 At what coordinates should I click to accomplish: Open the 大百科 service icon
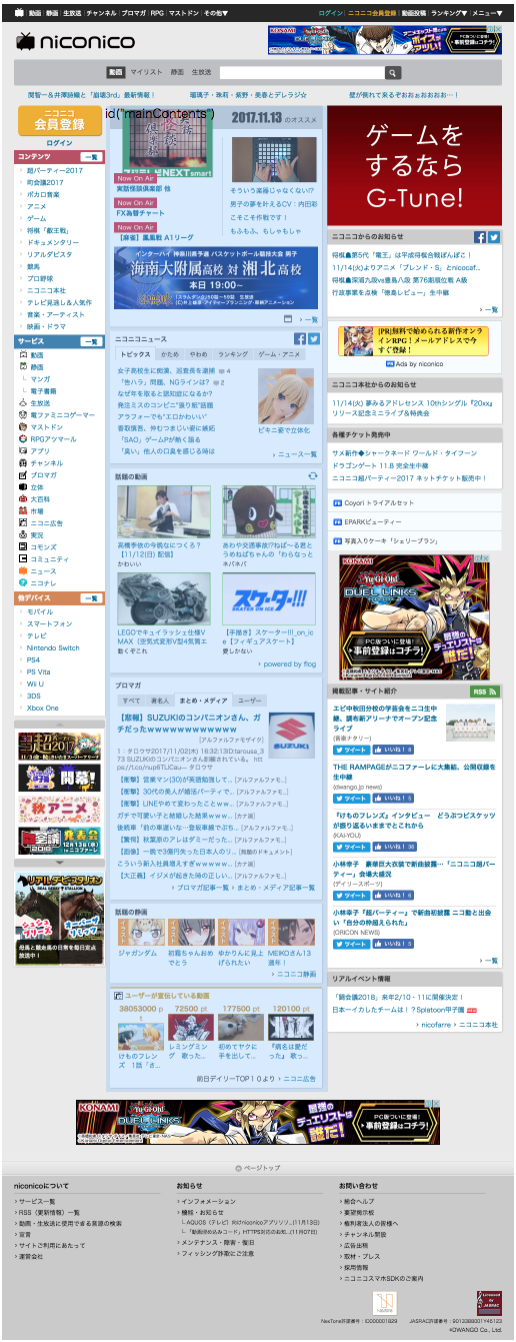point(21,499)
